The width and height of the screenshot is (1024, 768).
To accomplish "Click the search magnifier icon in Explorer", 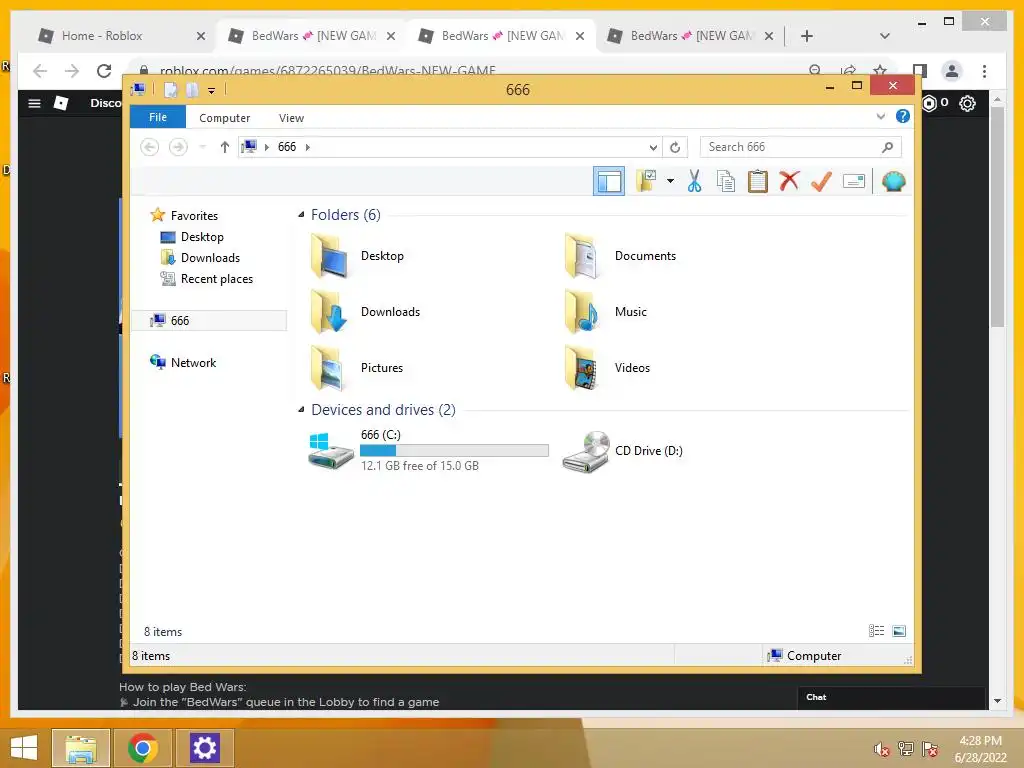I will click(887, 147).
